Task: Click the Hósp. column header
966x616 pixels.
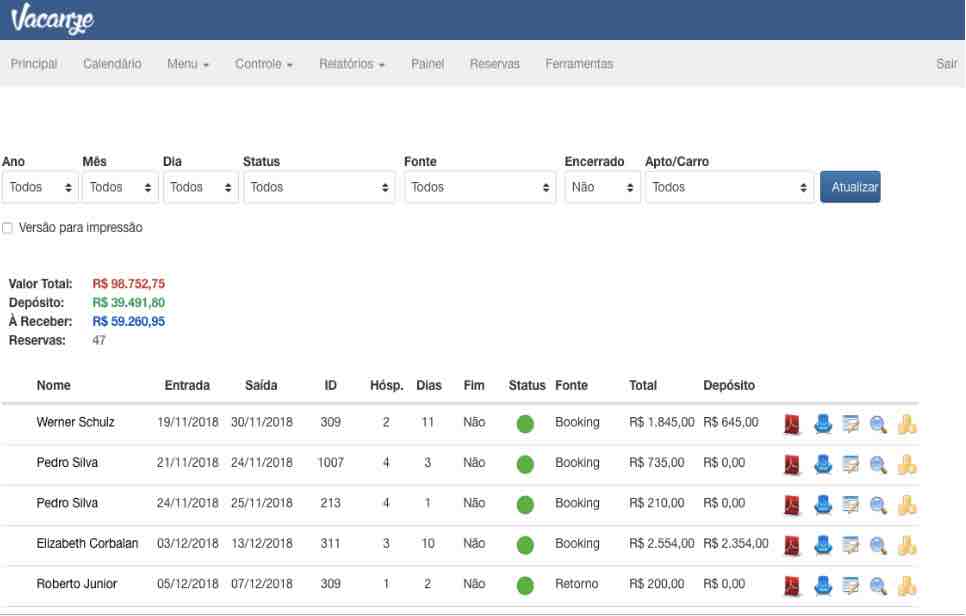Action: click(x=387, y=386)
